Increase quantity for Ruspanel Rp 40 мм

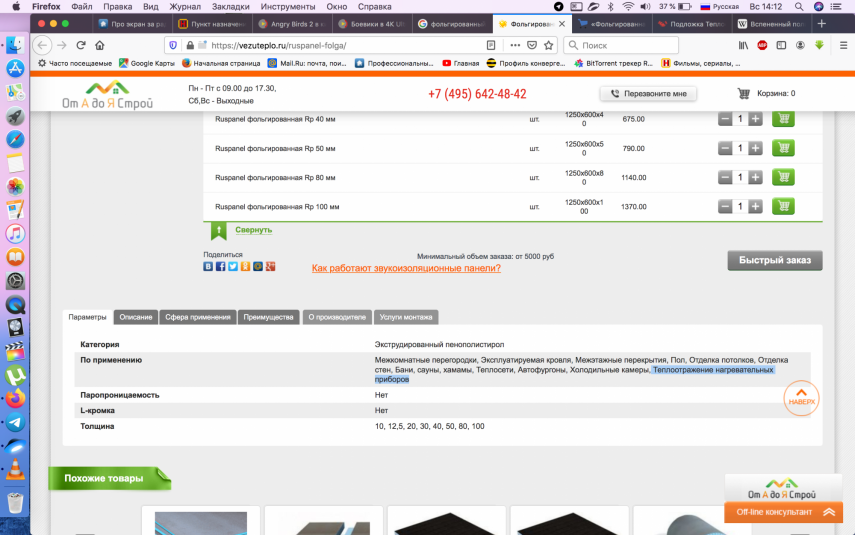(755, 119)
